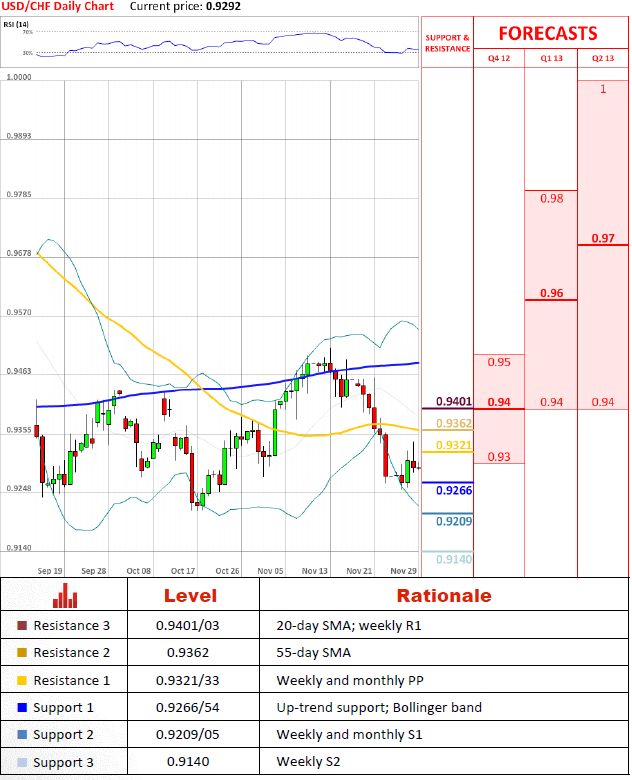Click the Support & Resistance column header
The width and height of the screenshot is (632, 780).
(447, 43)
